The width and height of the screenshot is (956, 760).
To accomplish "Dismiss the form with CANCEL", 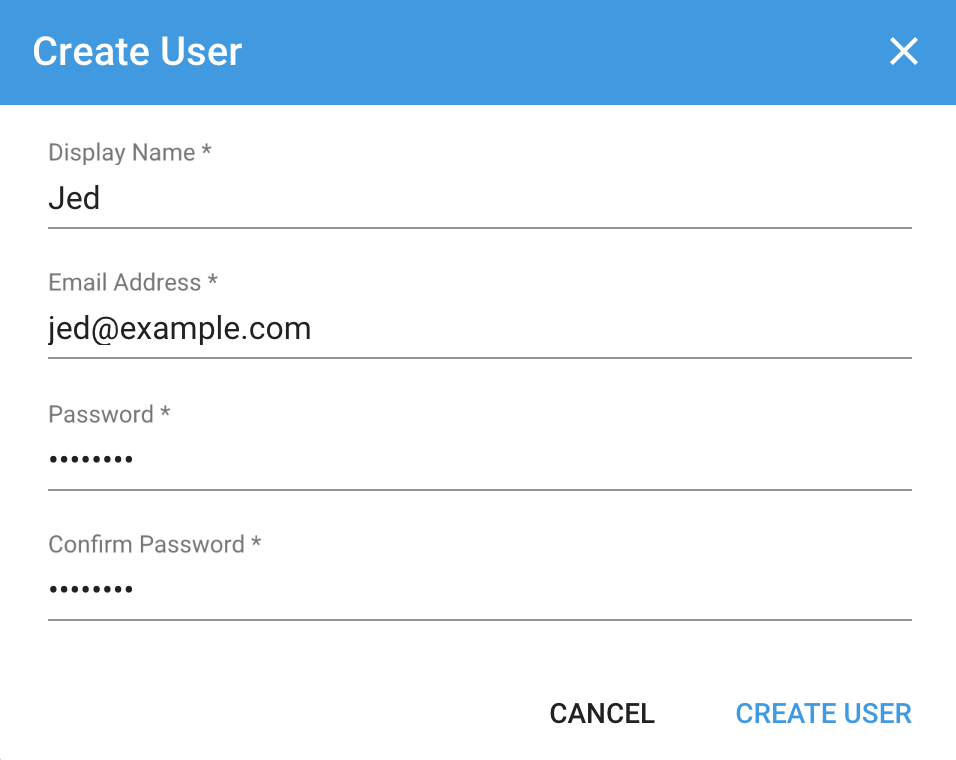I will tap(601, 713).
